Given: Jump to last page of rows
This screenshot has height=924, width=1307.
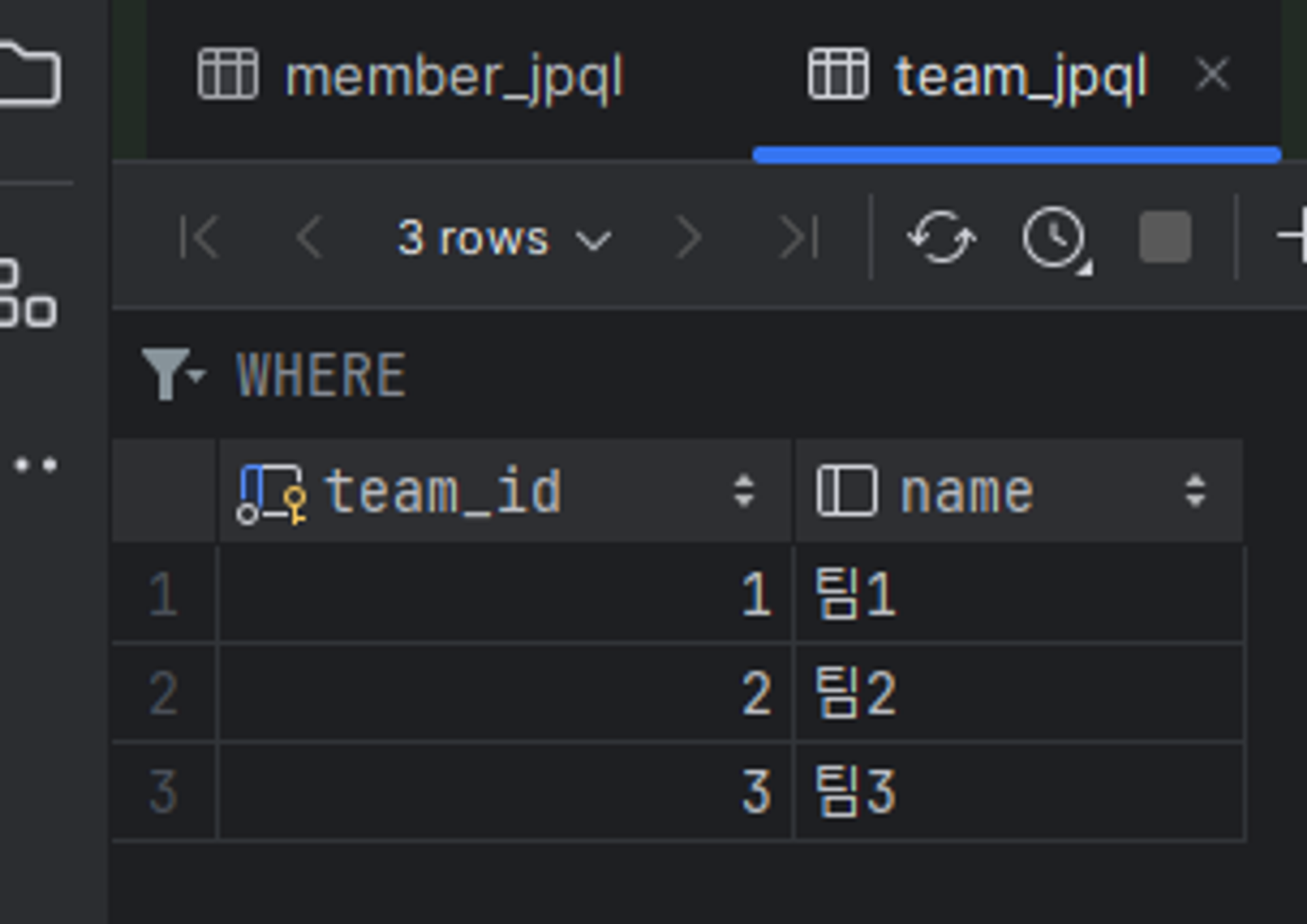Looking at the screenshot, I should (799, 238).
